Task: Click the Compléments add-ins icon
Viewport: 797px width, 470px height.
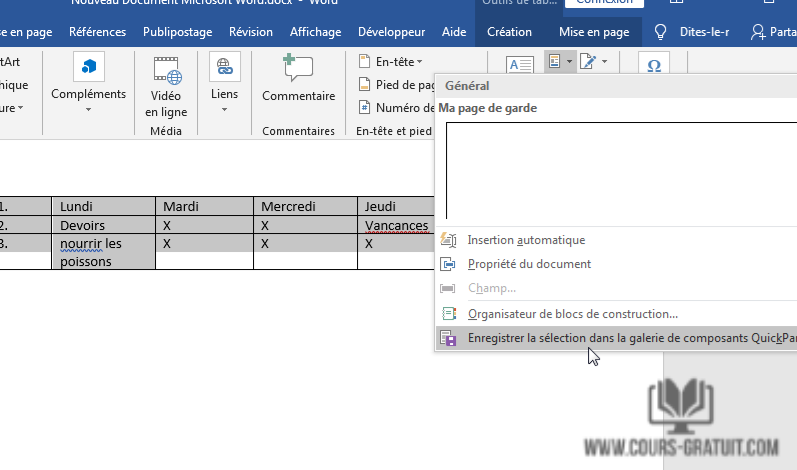Action: [x=89, y=67]
